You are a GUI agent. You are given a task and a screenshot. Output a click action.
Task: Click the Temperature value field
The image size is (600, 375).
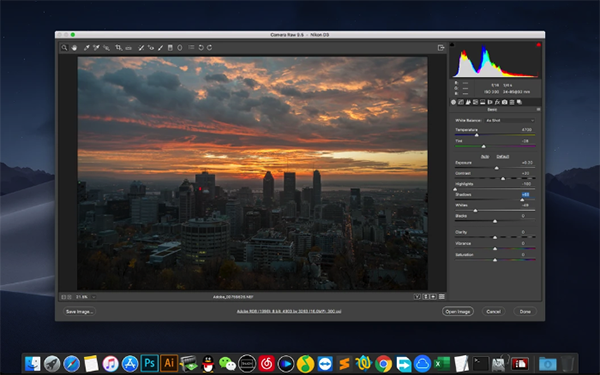pos(526,130)
